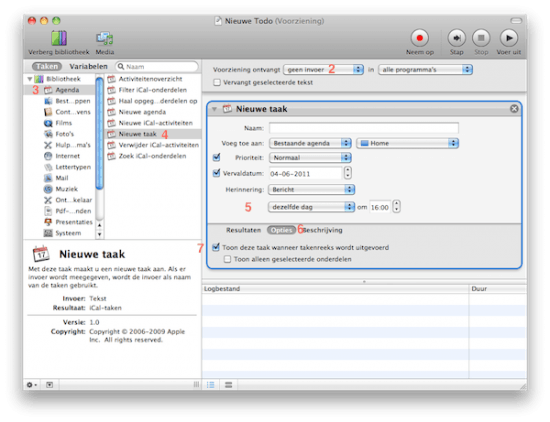Toggle Toon deze taak wanneer takenreeks checkbox
This screenshot has width=550, height=422.
coord(216,247)
